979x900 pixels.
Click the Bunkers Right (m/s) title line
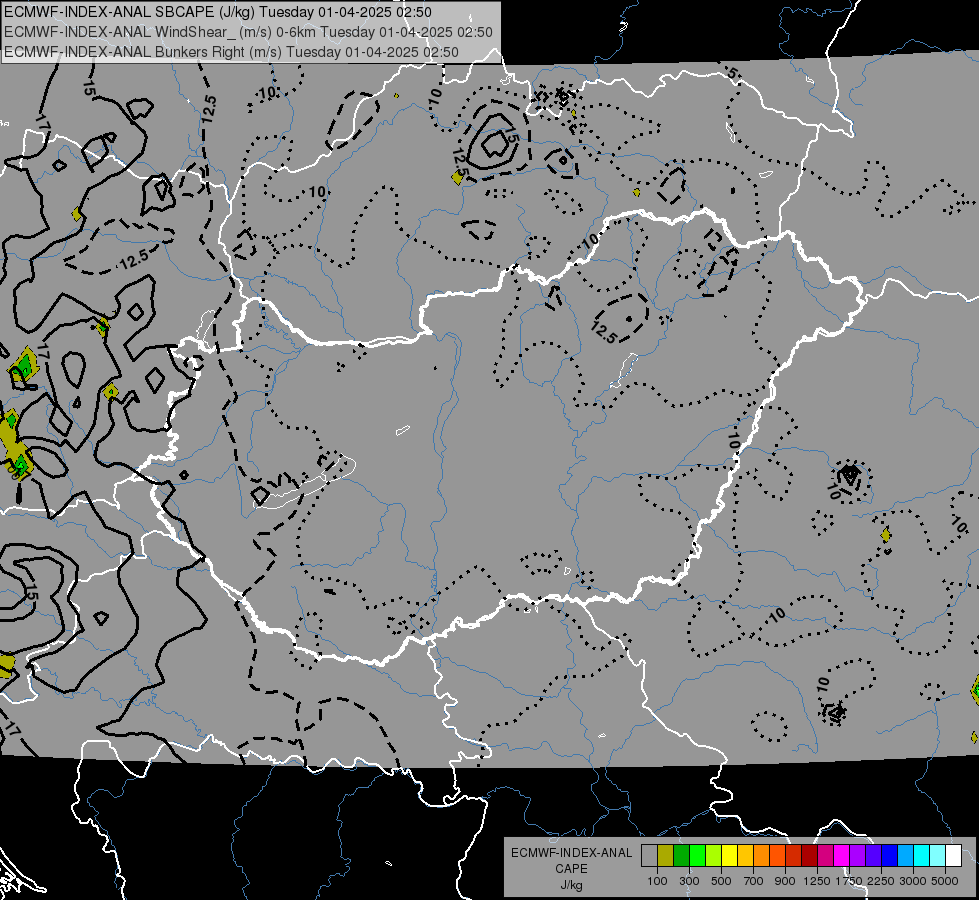231,52
